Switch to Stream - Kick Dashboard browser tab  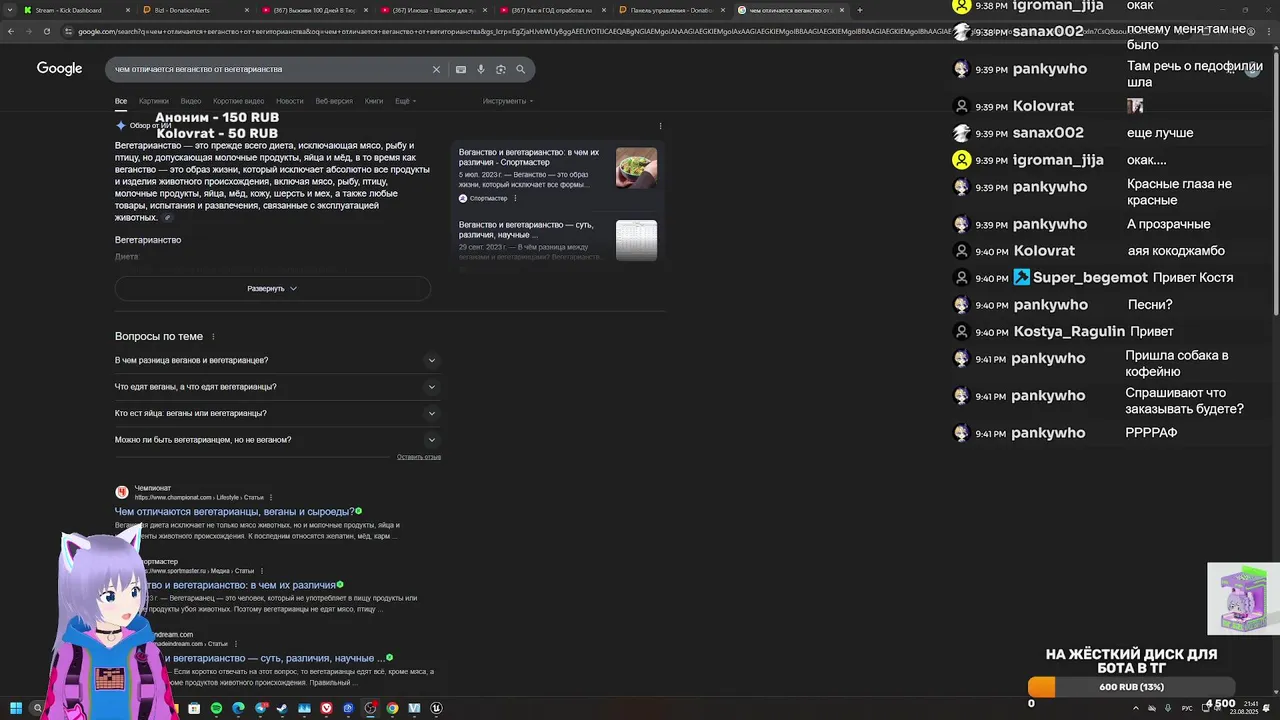point(76,10)
